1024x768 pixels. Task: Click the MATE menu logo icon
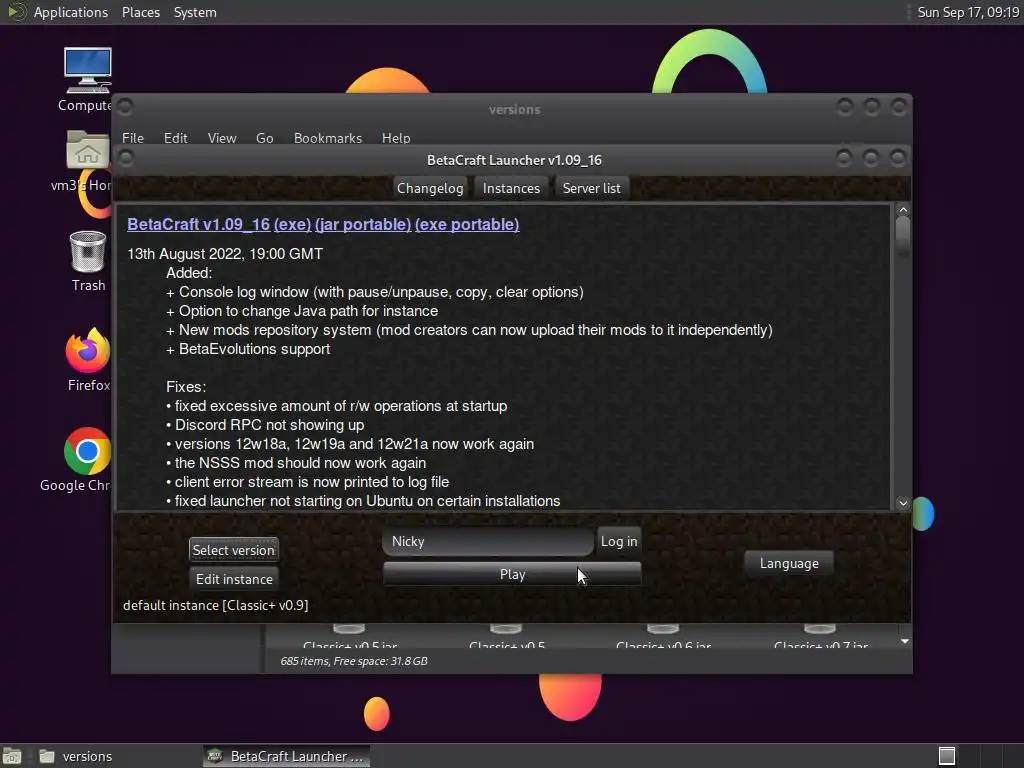click(16, 12)
